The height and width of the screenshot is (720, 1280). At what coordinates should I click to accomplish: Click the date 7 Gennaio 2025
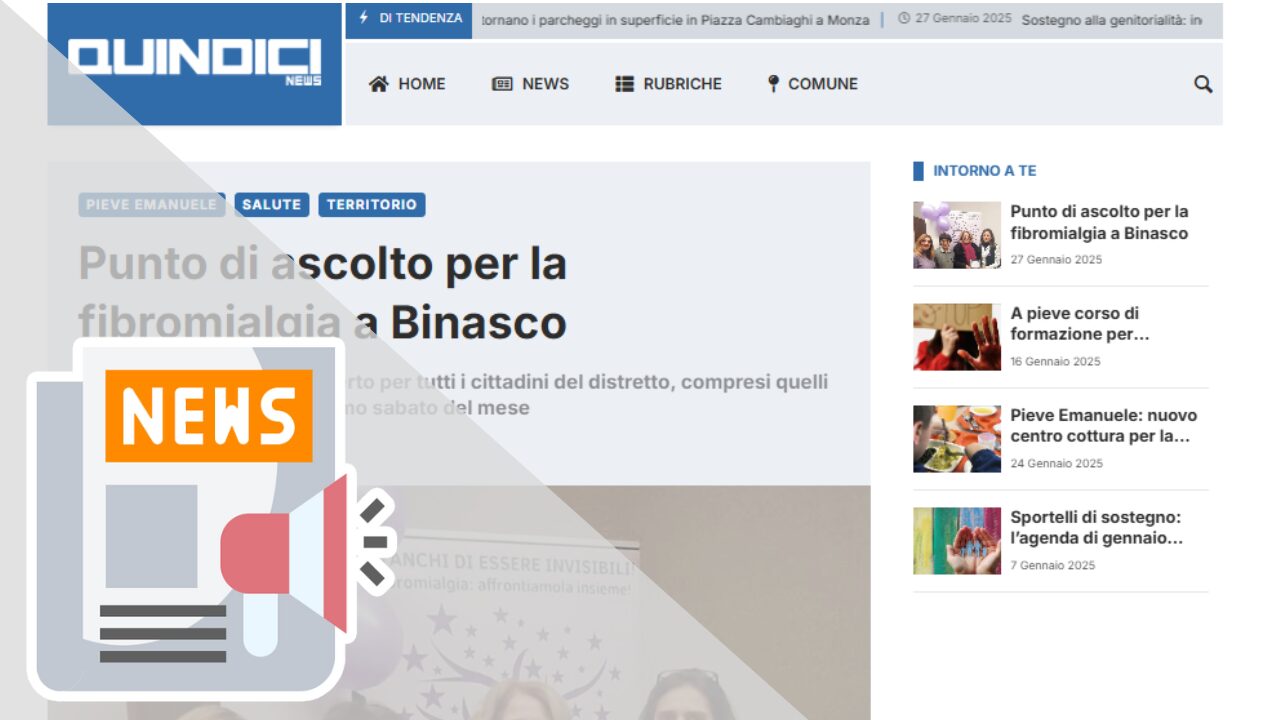(1052, 565)
